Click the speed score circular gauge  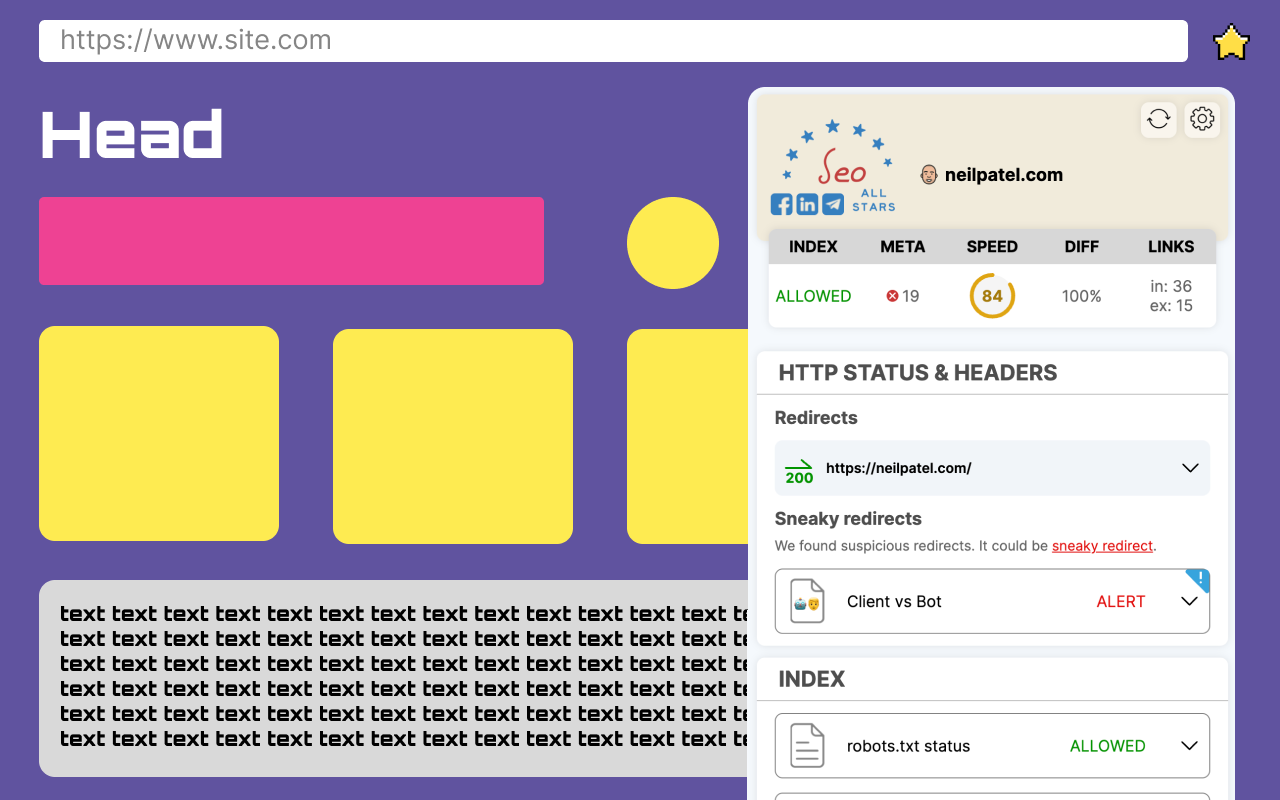coord(992,296)
